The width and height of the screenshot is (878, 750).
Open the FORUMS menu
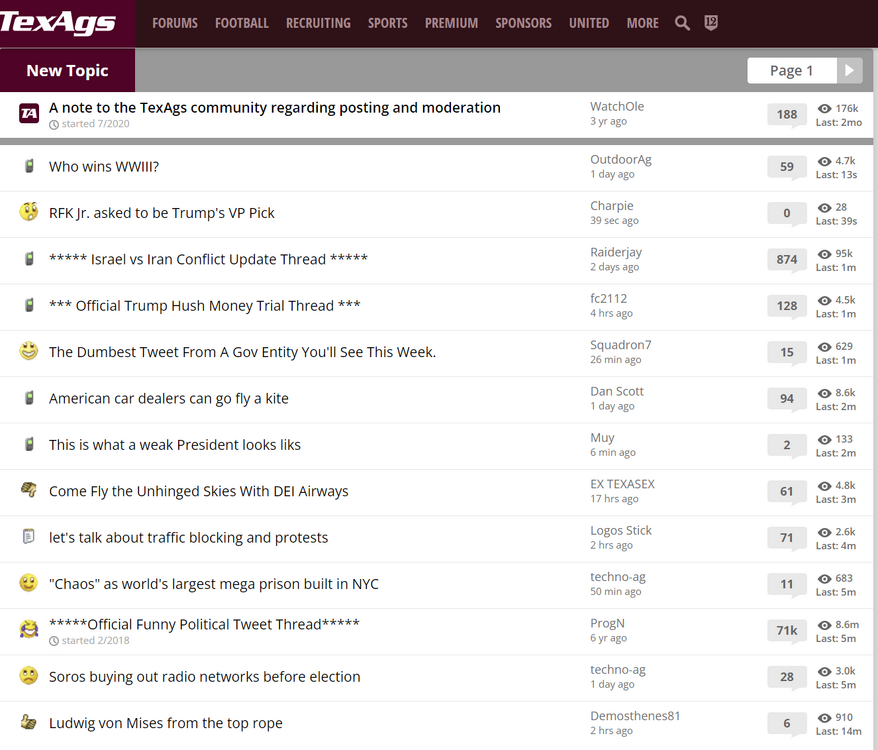(175, 23)
